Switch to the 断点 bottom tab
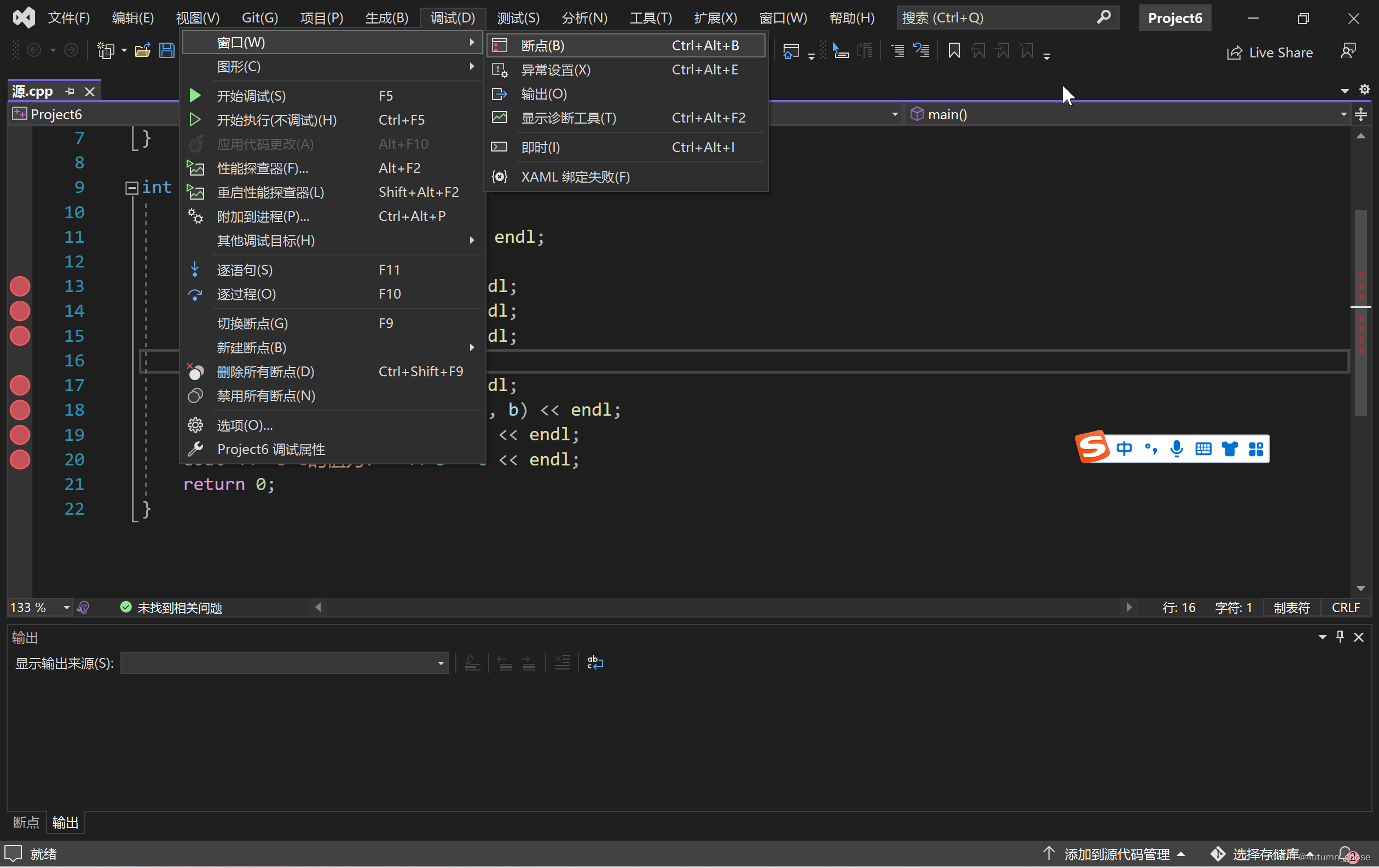The image size is (1379, 868). [26, 823]
